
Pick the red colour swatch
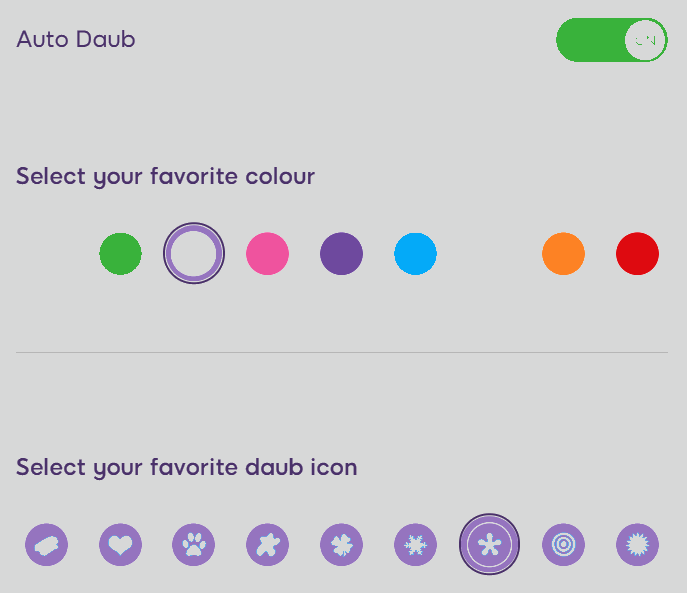point(637,254)
